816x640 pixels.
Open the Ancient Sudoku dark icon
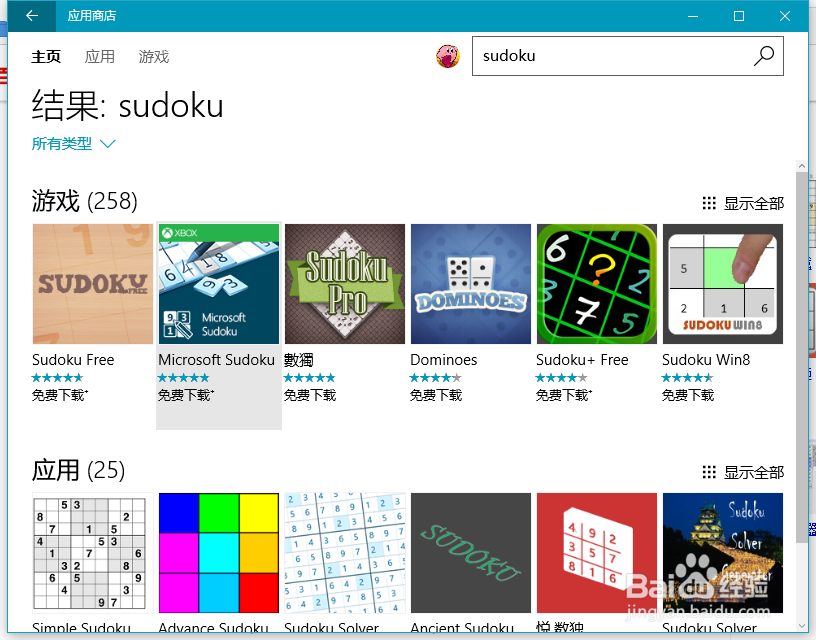pyautogui.click(x=471, y=553)
